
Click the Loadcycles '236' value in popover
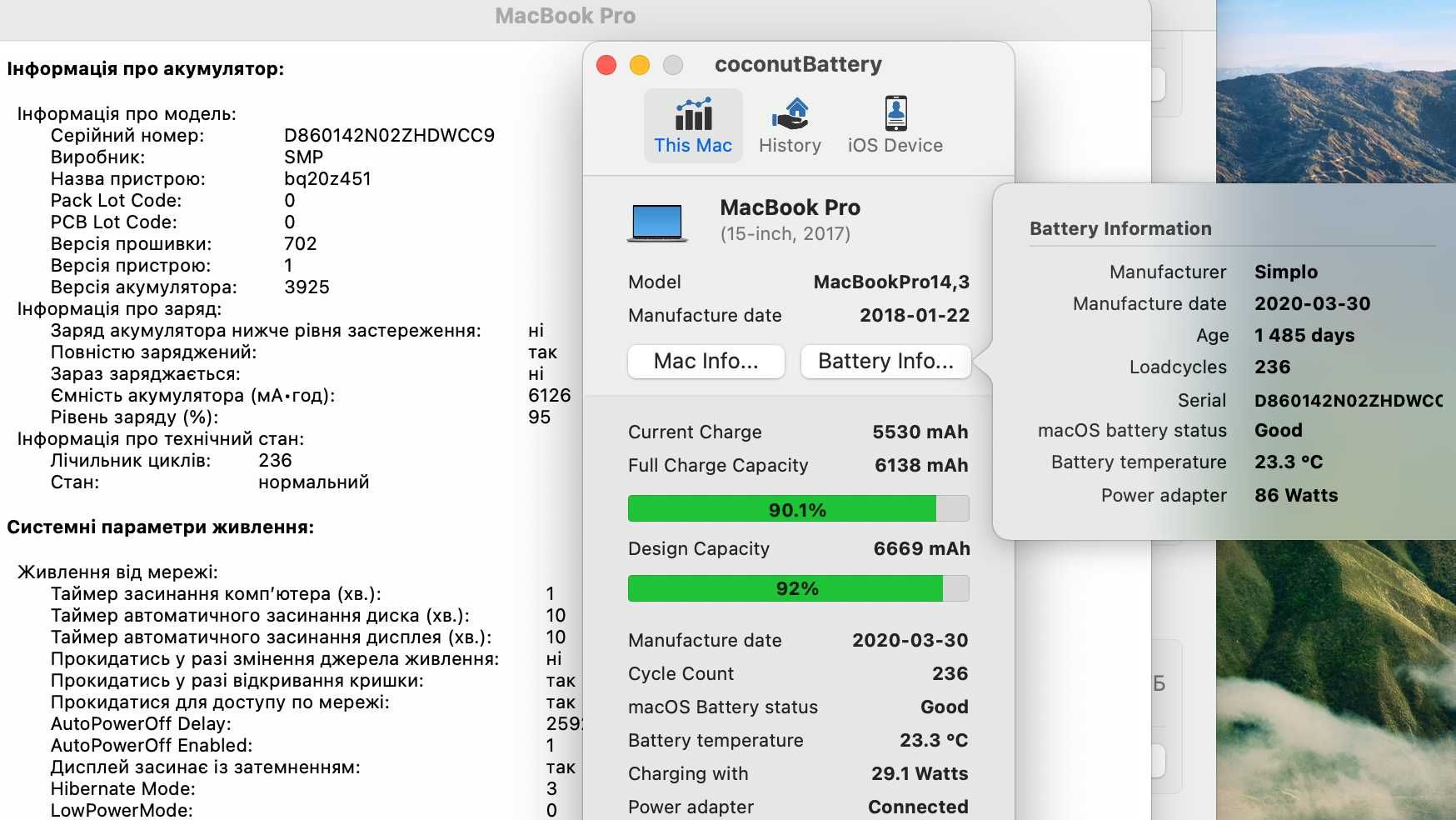[x=1272, y=367]
